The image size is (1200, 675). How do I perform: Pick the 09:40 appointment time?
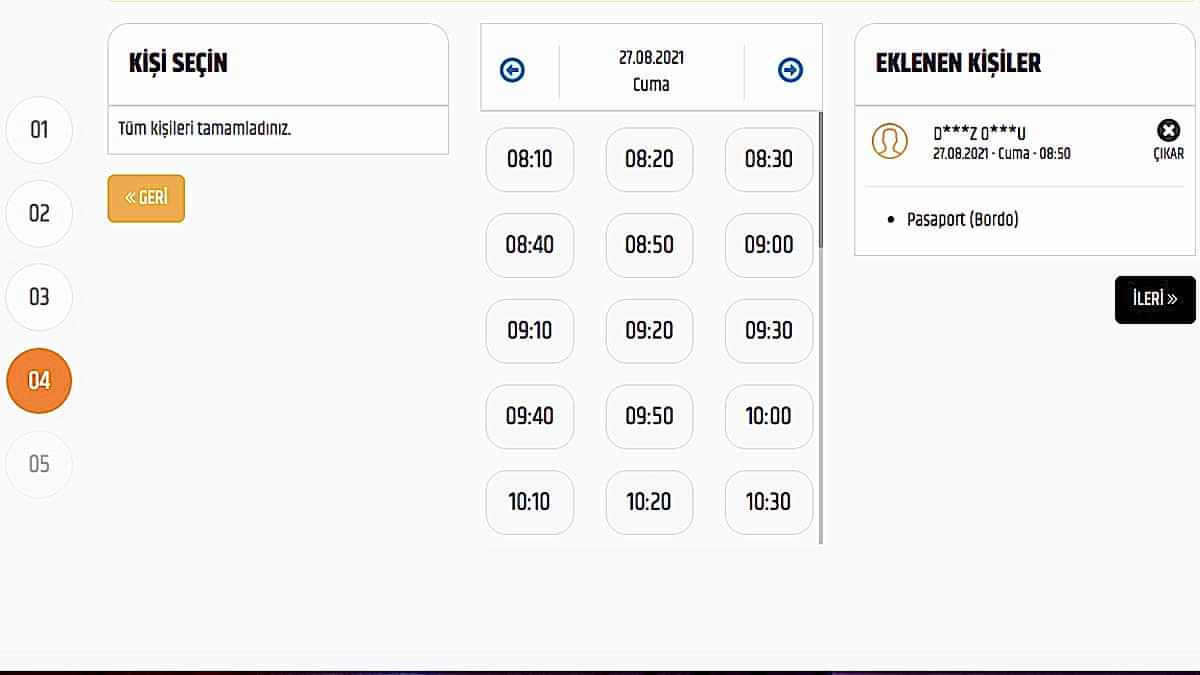[x=529, y=416]
